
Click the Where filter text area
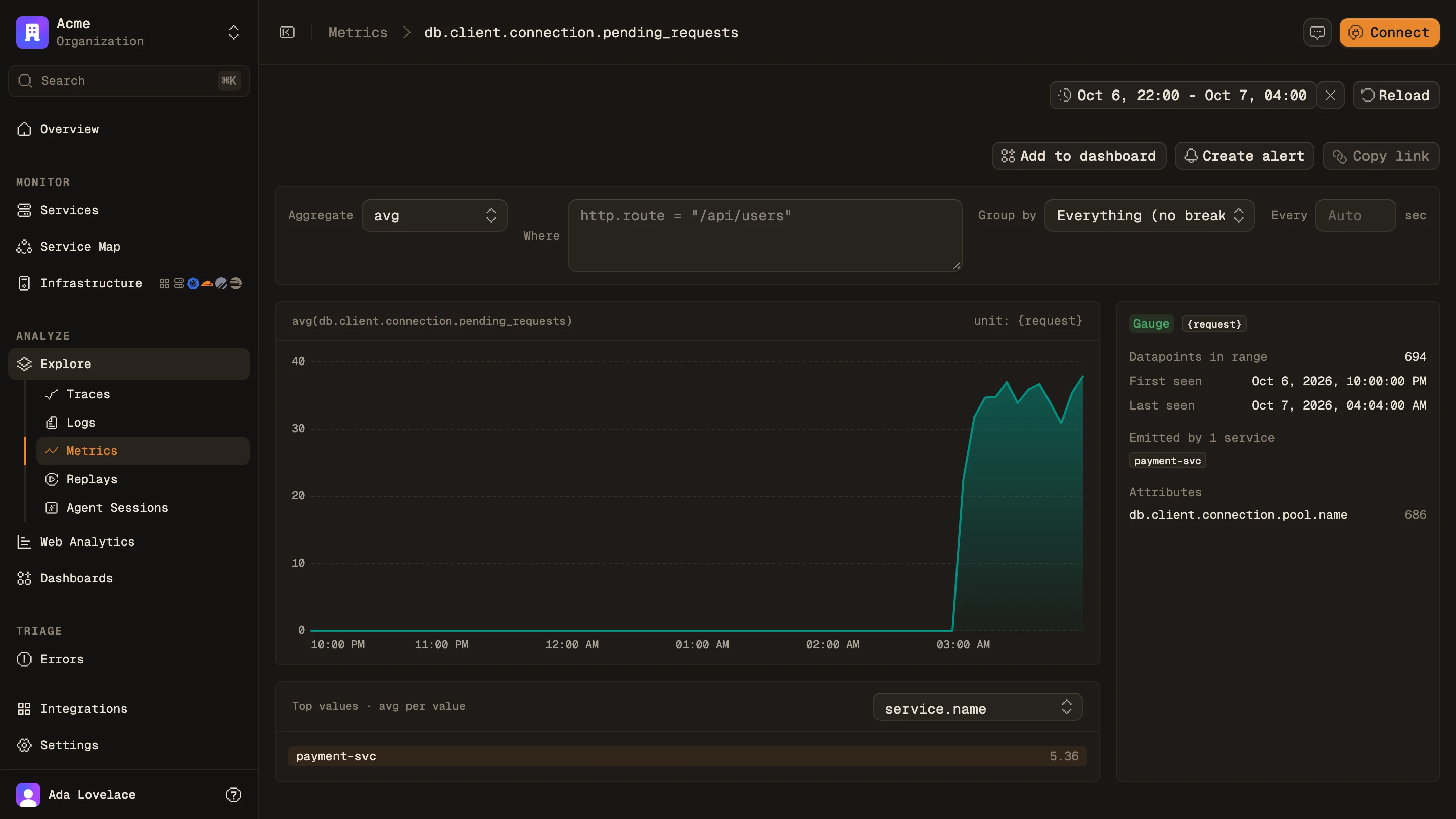[765, 236]
